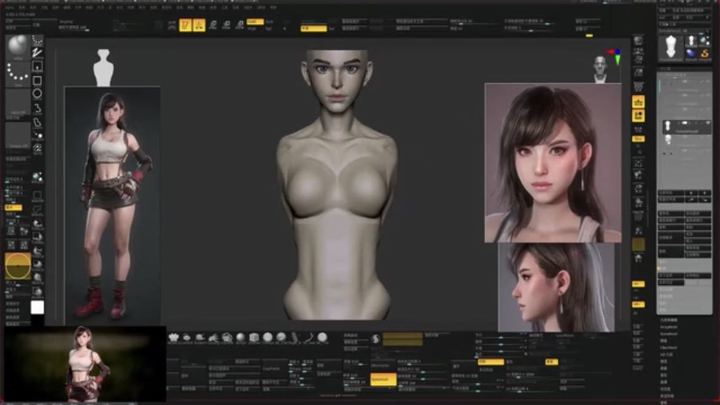The height and width of the screenshot is (405, 720).
Task: Select the circle selection icon in left column
Action: click(x=38, y=94)
